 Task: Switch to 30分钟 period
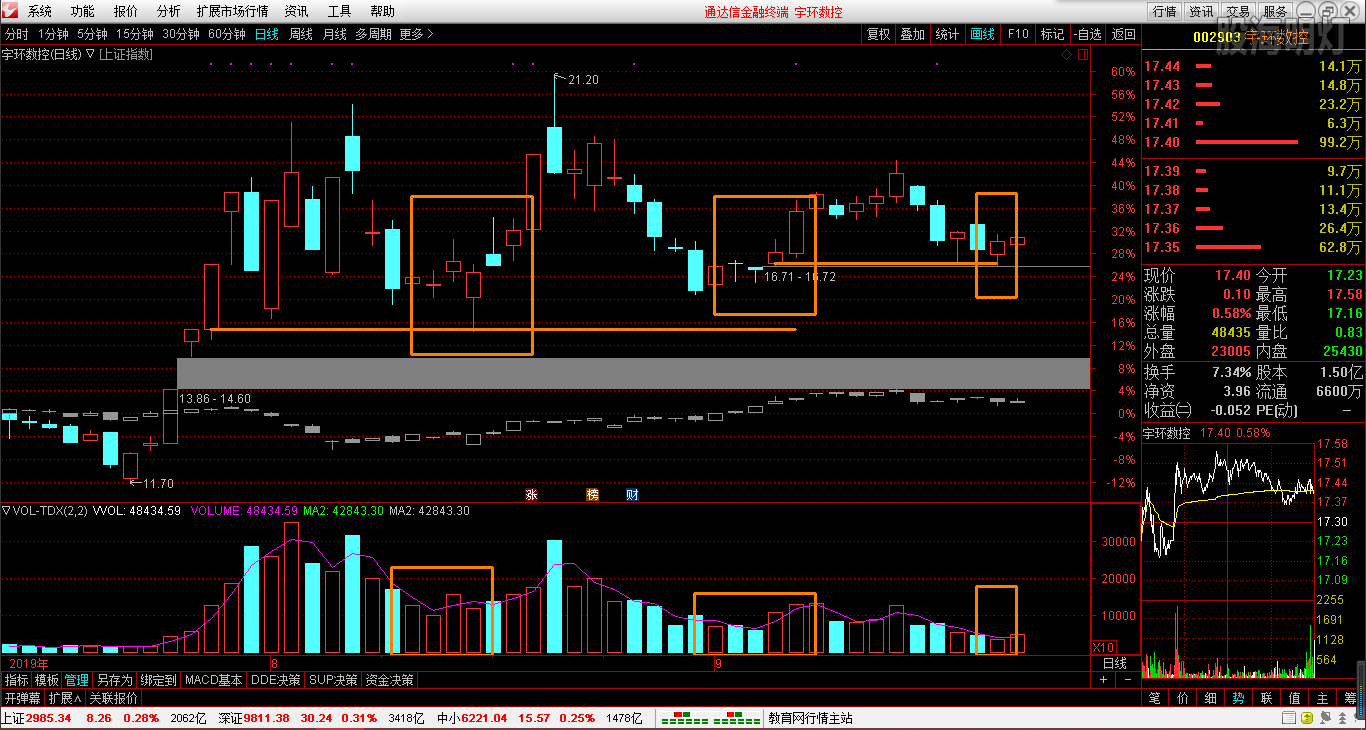[181, 34]
